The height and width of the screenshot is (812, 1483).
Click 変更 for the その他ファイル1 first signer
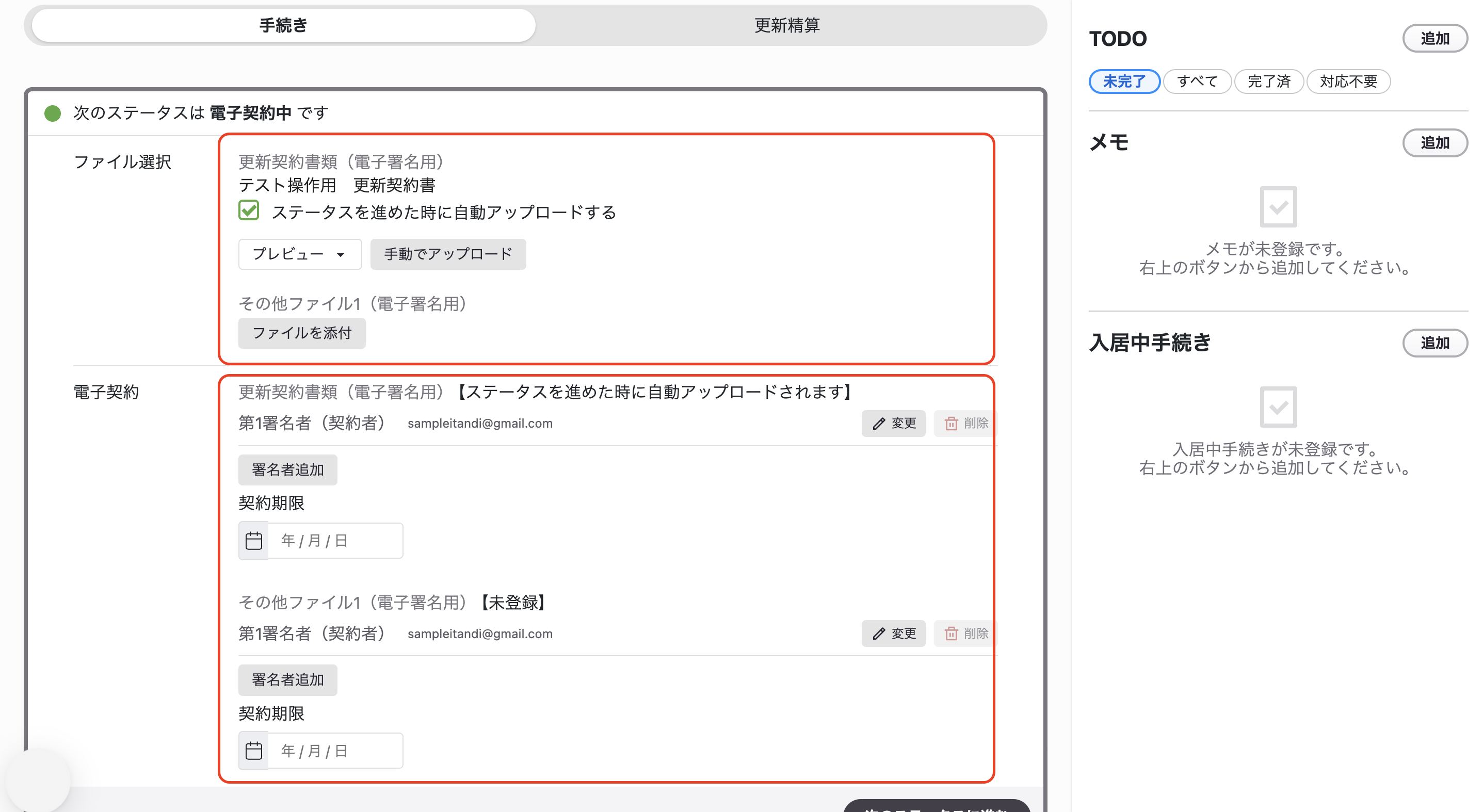(894, 634)
